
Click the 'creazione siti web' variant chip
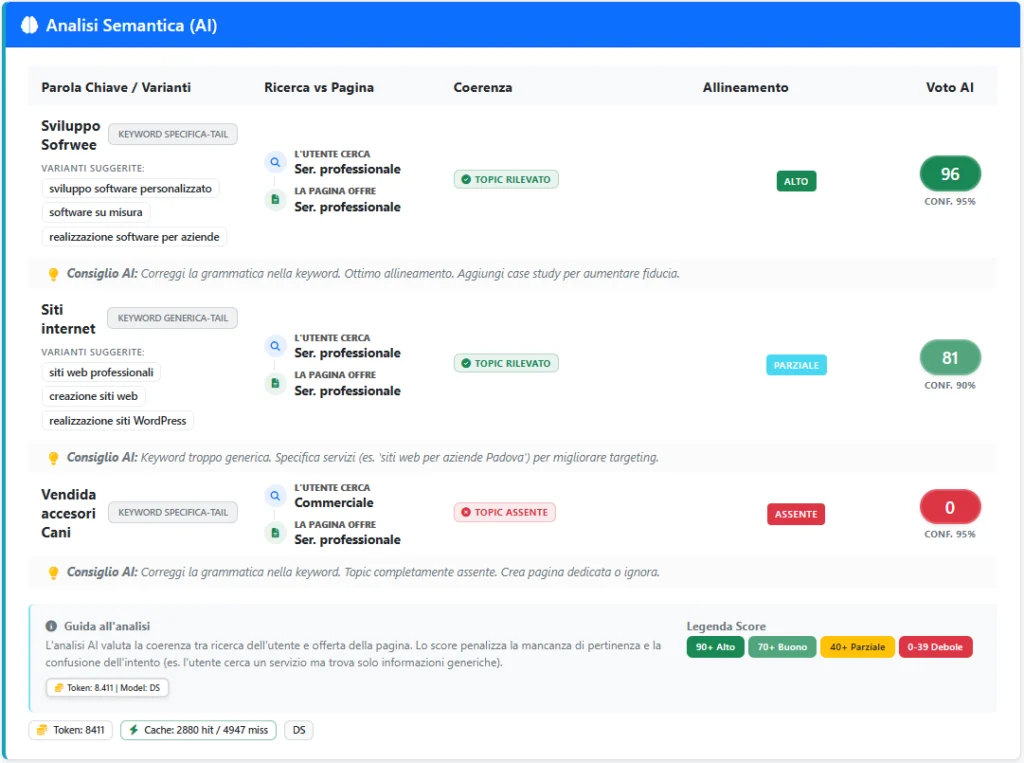(93, 396)
